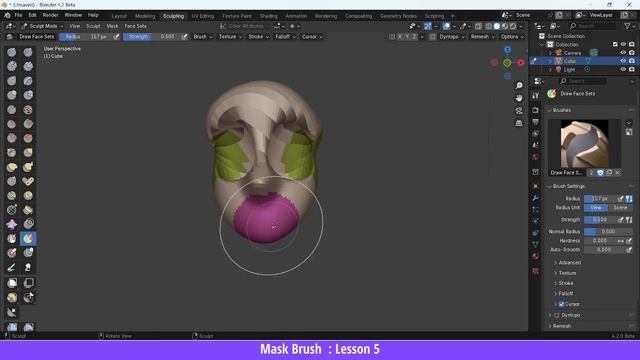Click the green Y axis gizmo ball
This screenshot has height=360, width=640.
[x=507, y=63]
